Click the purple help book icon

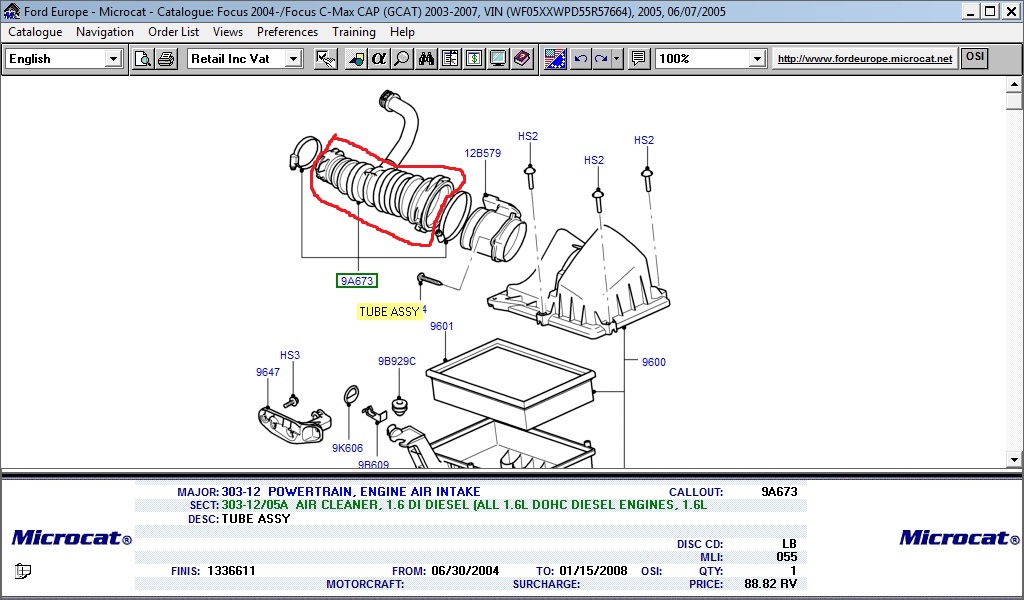click(522, 59)
